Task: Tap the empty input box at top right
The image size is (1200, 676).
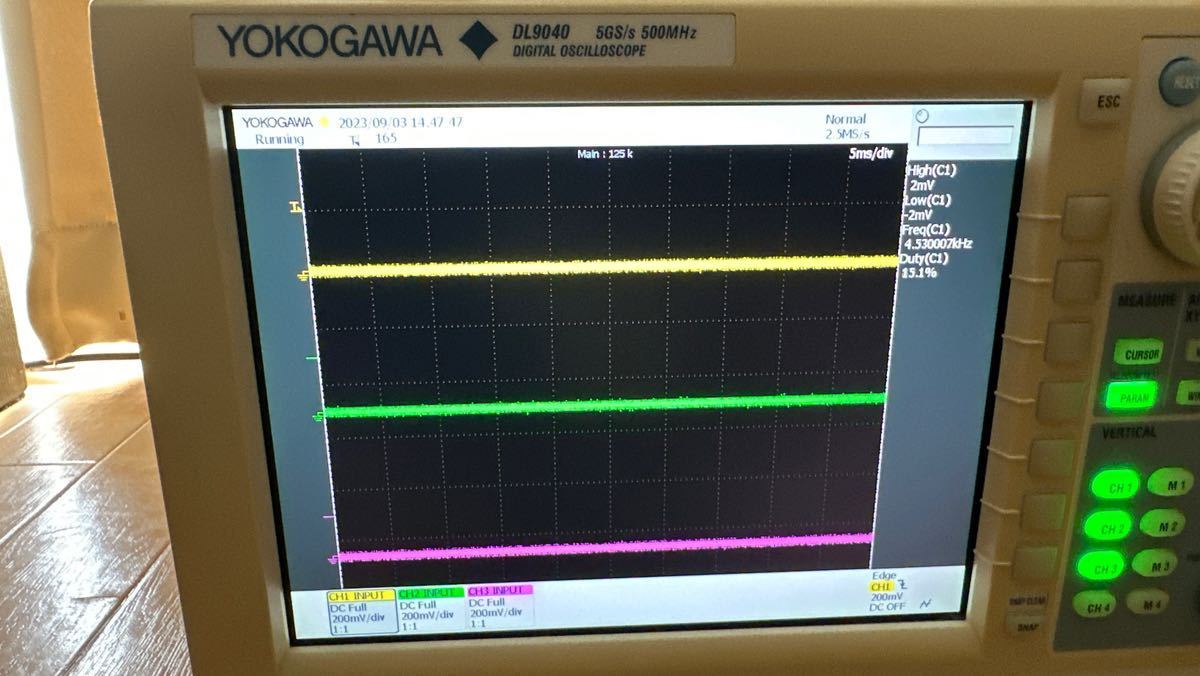Action: tap(965, 135)
